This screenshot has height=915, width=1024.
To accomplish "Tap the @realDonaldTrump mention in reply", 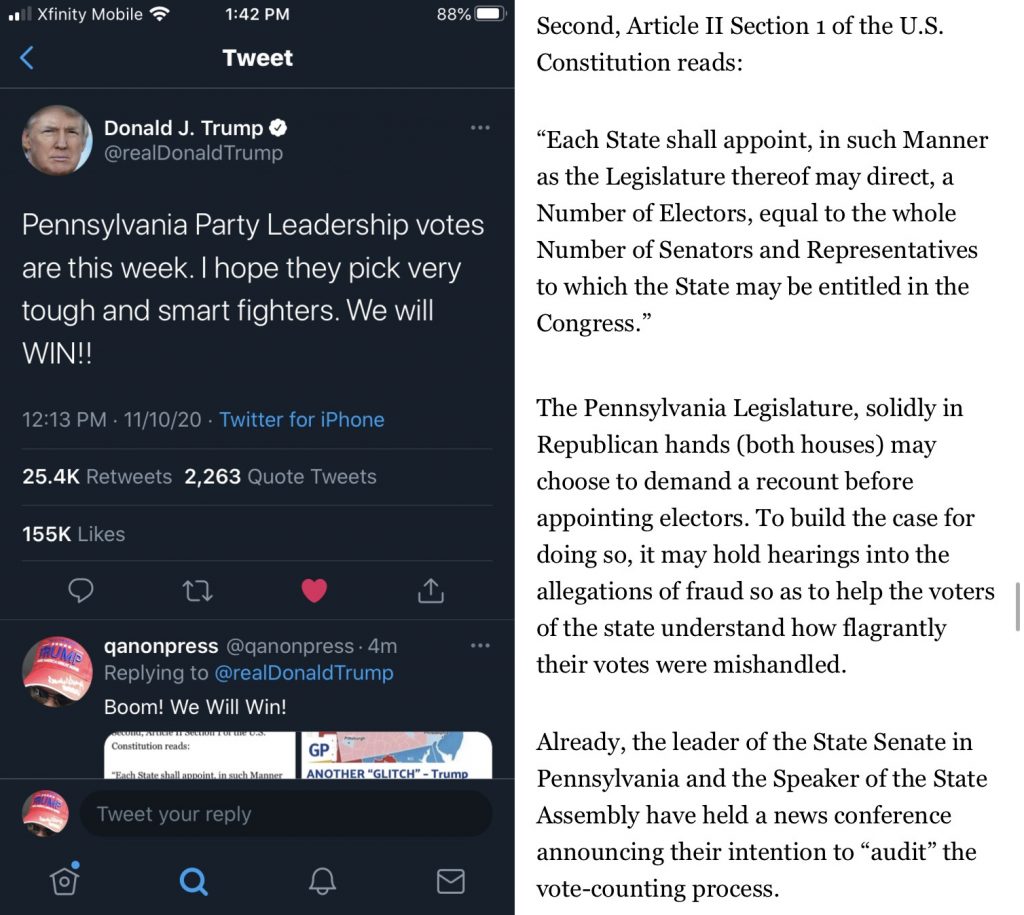I will [x=304, y=673].
